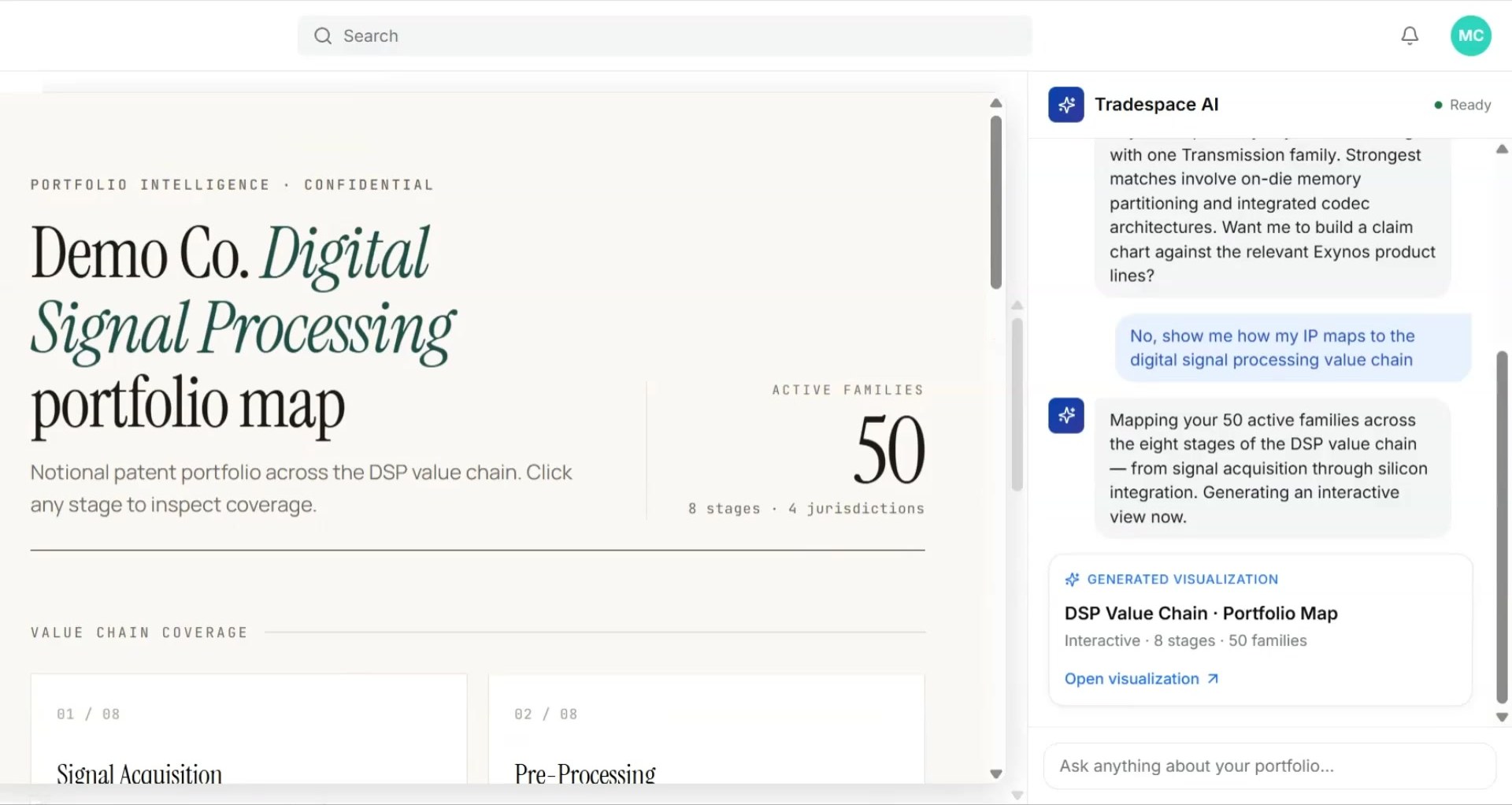The image size is (1512, 805).
Task: Click the sparkle icon next to Generated Visualization
Action: pos(1072,579)
